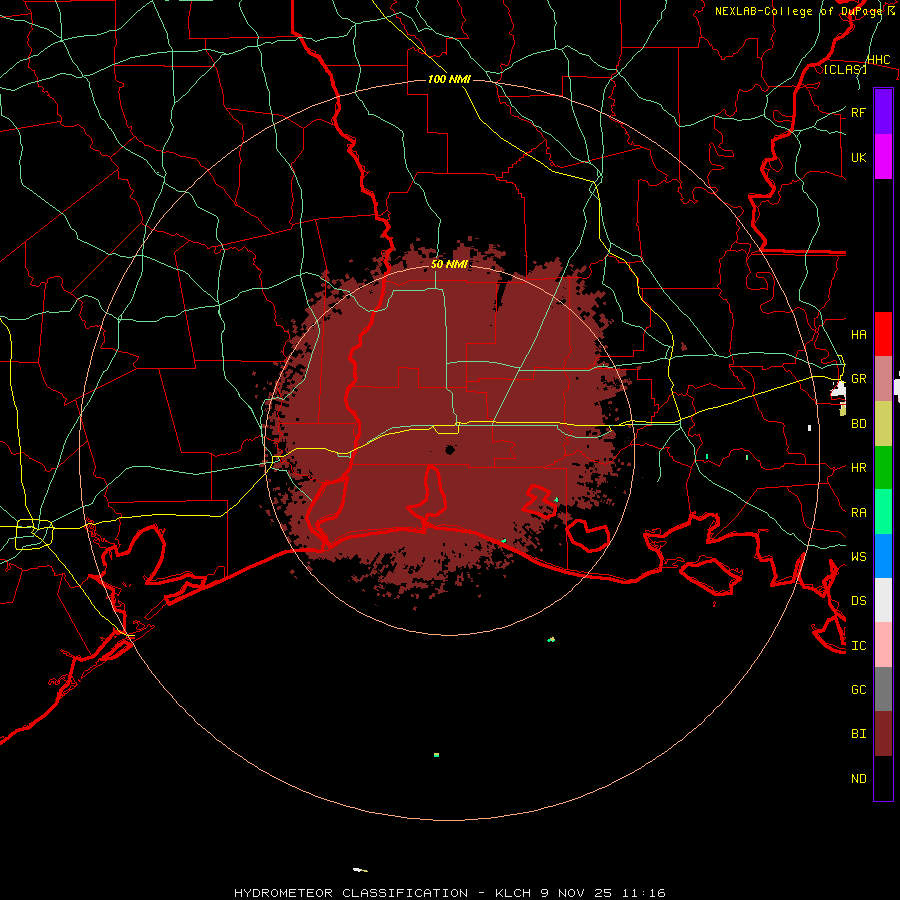900x900 pixels.
Task: Click the "RF" legend label text
Action: (858, 112)
